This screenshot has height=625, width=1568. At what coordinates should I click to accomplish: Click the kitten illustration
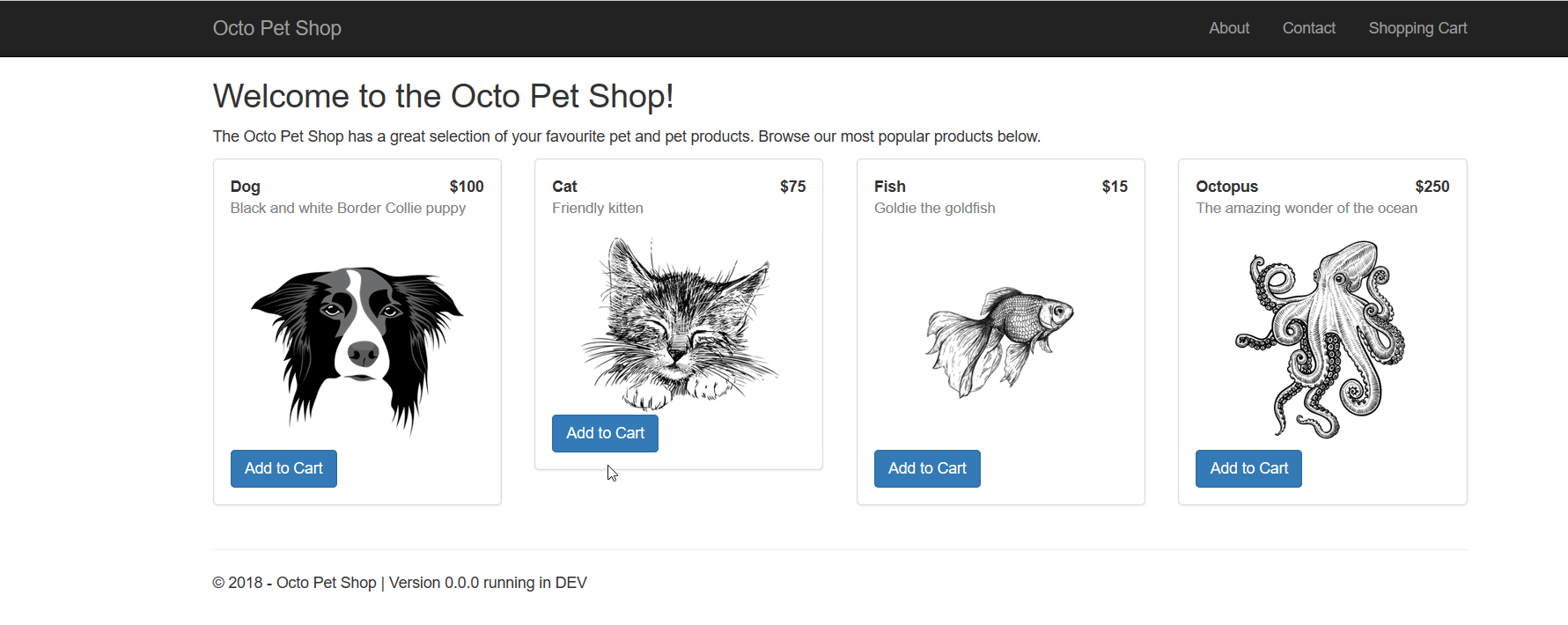[679, 323]
